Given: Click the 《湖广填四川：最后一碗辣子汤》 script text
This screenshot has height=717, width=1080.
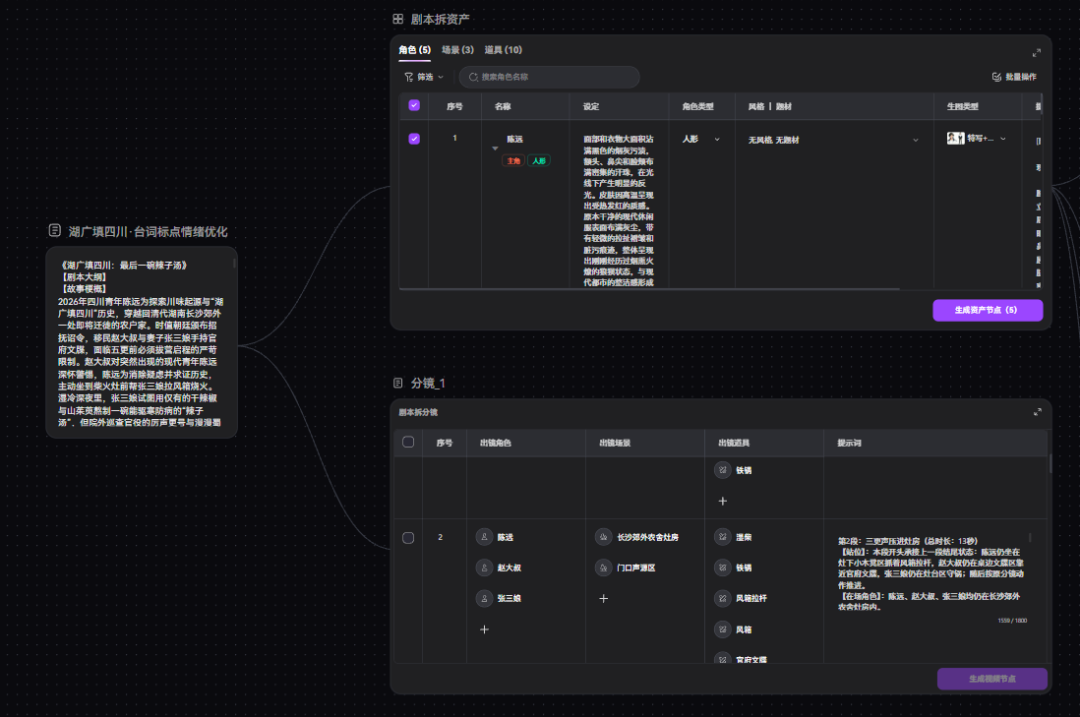Looking at the screenshot, I should 124,265.
